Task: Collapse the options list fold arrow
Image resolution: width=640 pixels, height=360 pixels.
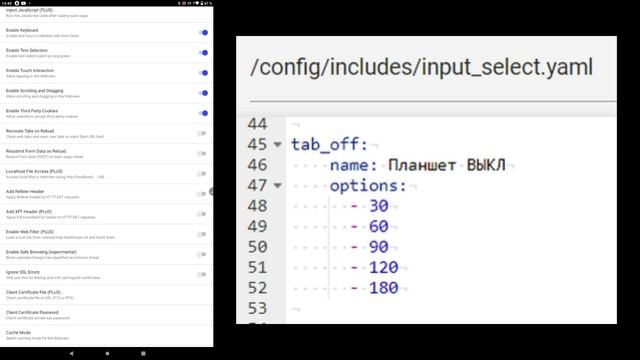Action: pos(278,186)
